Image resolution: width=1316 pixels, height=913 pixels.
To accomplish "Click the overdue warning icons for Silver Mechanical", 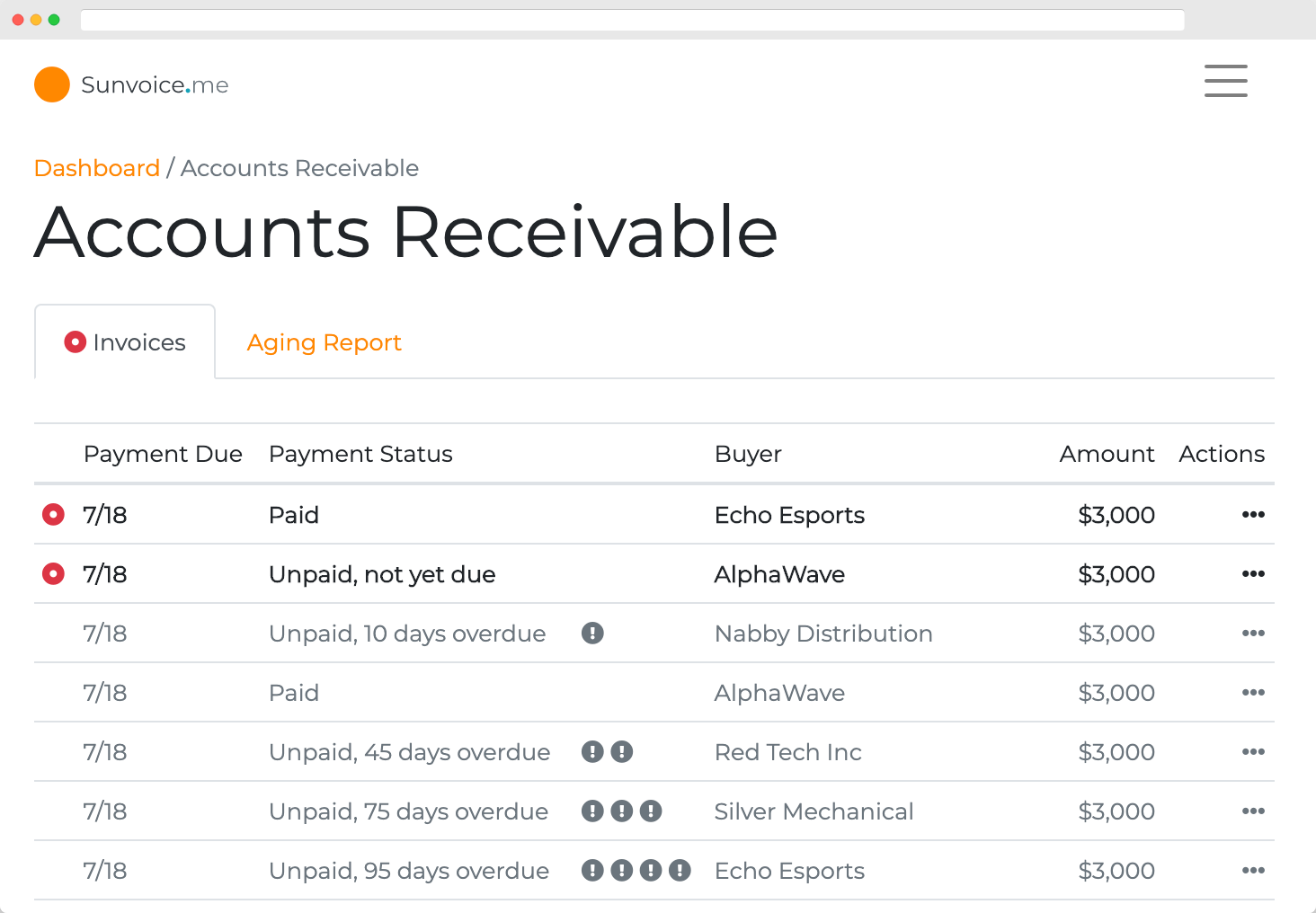I will [x=621, y=811].
